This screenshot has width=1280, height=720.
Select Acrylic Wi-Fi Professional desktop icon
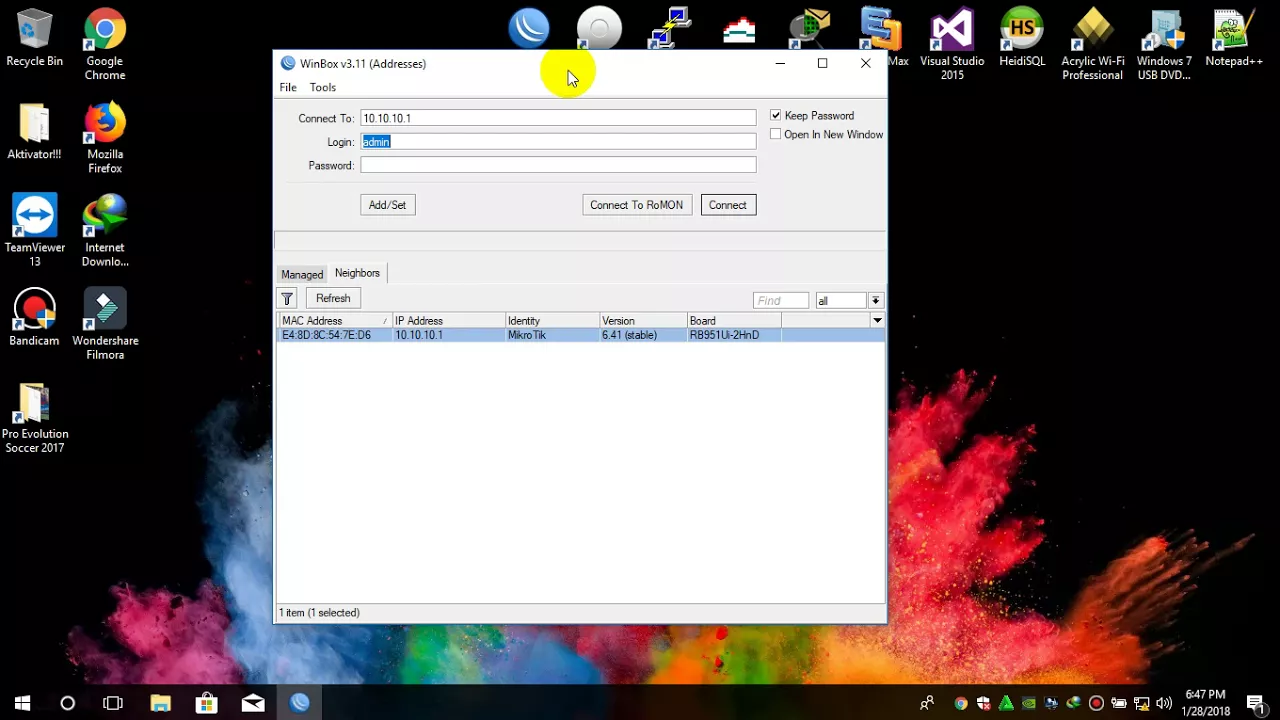[x=1093, y=45]
